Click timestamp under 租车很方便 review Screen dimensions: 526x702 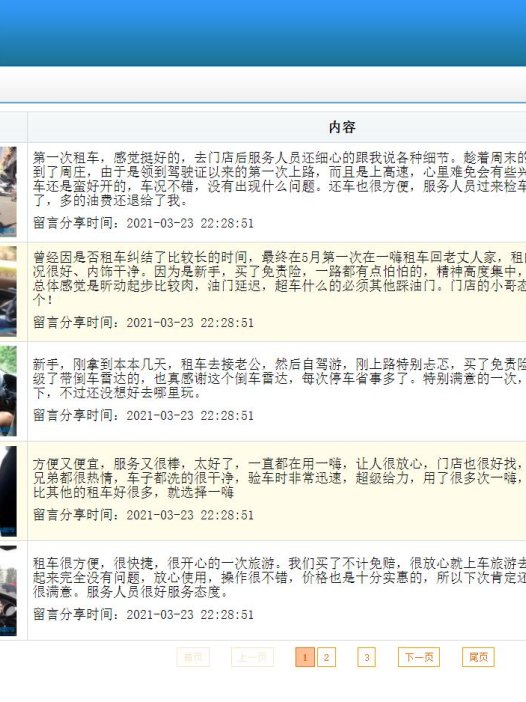[x=143, y=614]
